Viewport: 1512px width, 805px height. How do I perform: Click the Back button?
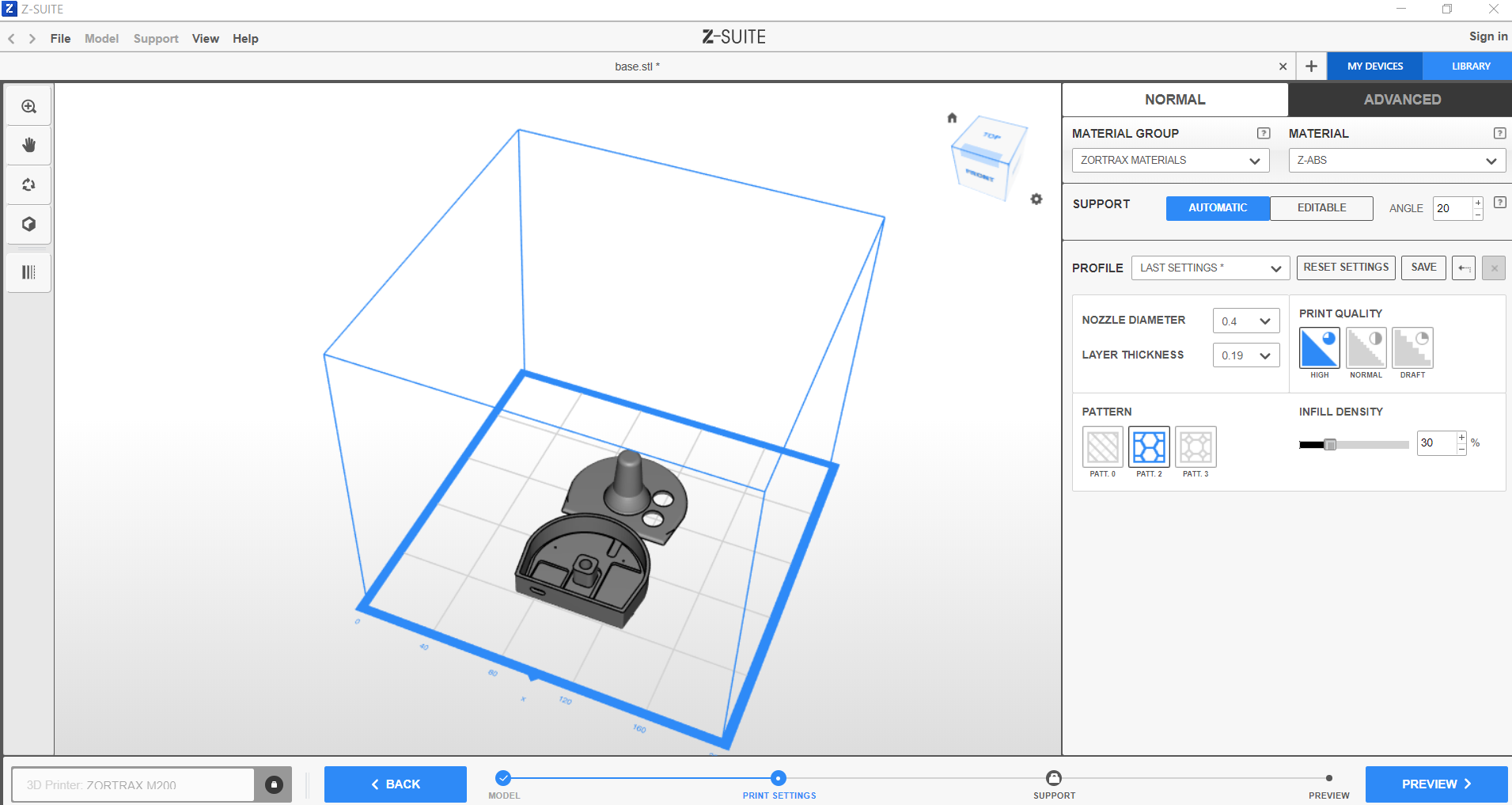coord(396,784)
